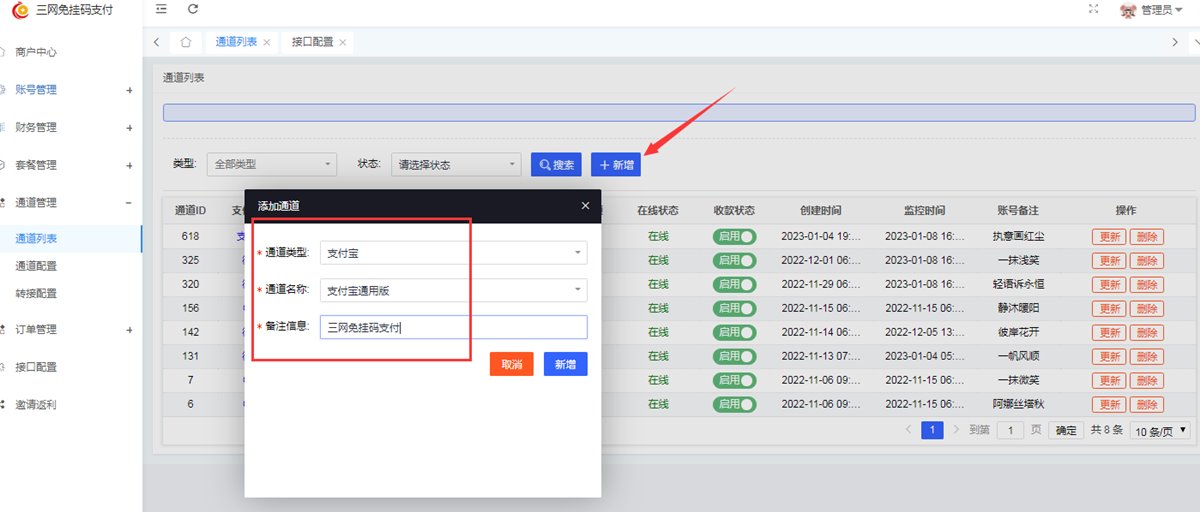Click the administrator avatar icon

point(1128,10)
